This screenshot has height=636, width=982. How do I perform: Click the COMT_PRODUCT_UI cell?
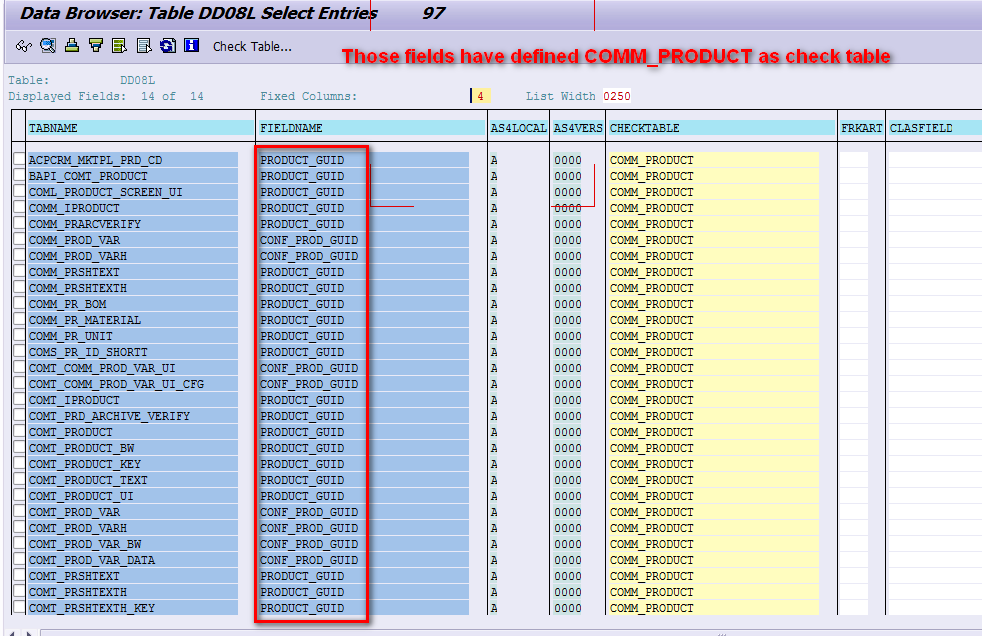coord(132,496)
